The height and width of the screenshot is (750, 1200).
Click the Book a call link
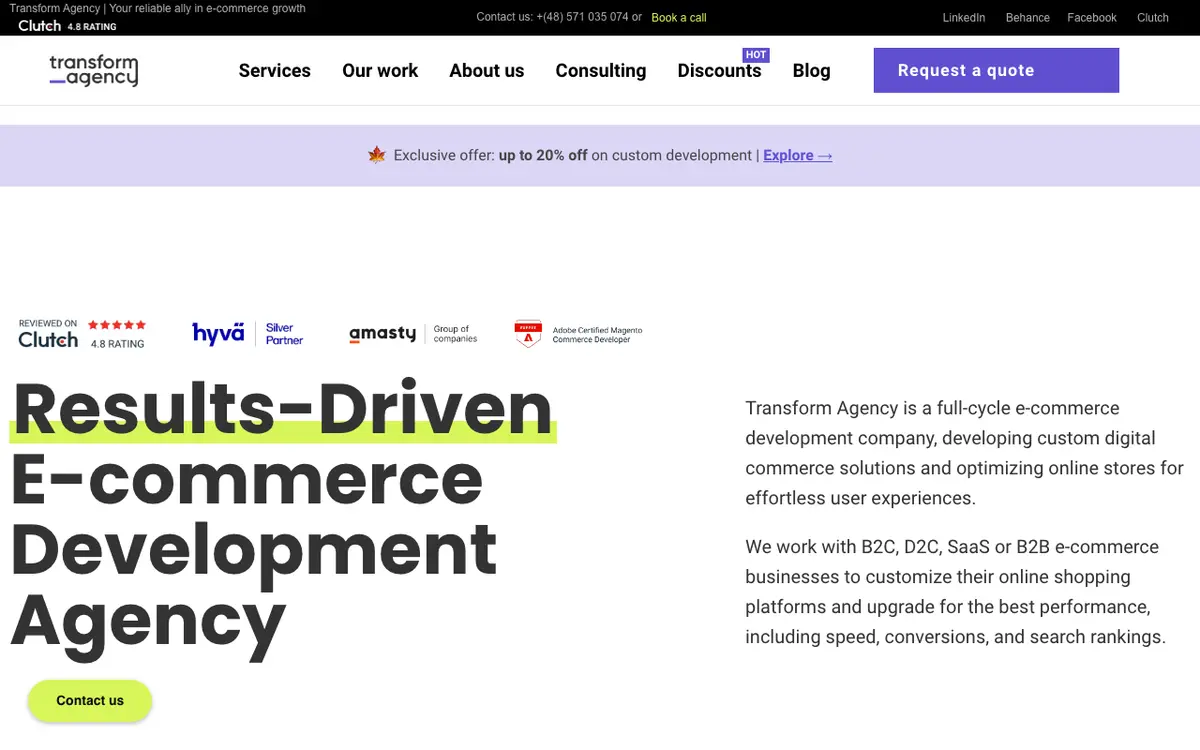679,18
